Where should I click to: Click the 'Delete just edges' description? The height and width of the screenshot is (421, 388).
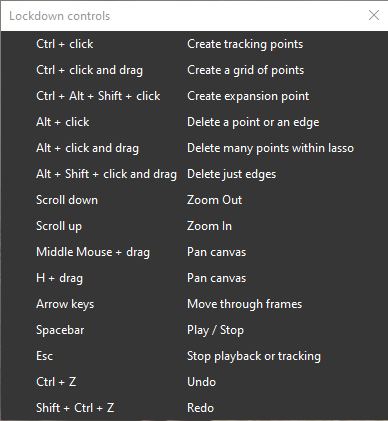pyautogui.click(x=231, y=174)
